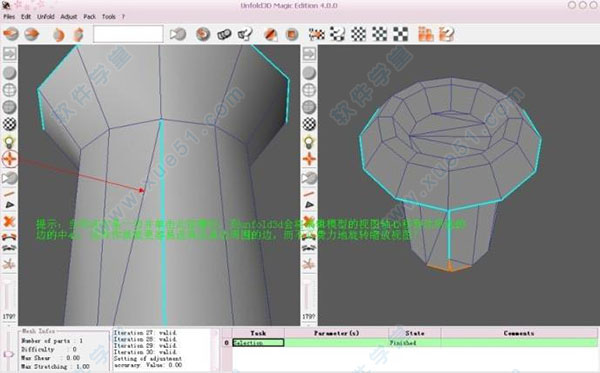Viewport: 600px width, 373px height.
Task: Click the orange packing boxes icon
Action: click(x=426, y=34)
